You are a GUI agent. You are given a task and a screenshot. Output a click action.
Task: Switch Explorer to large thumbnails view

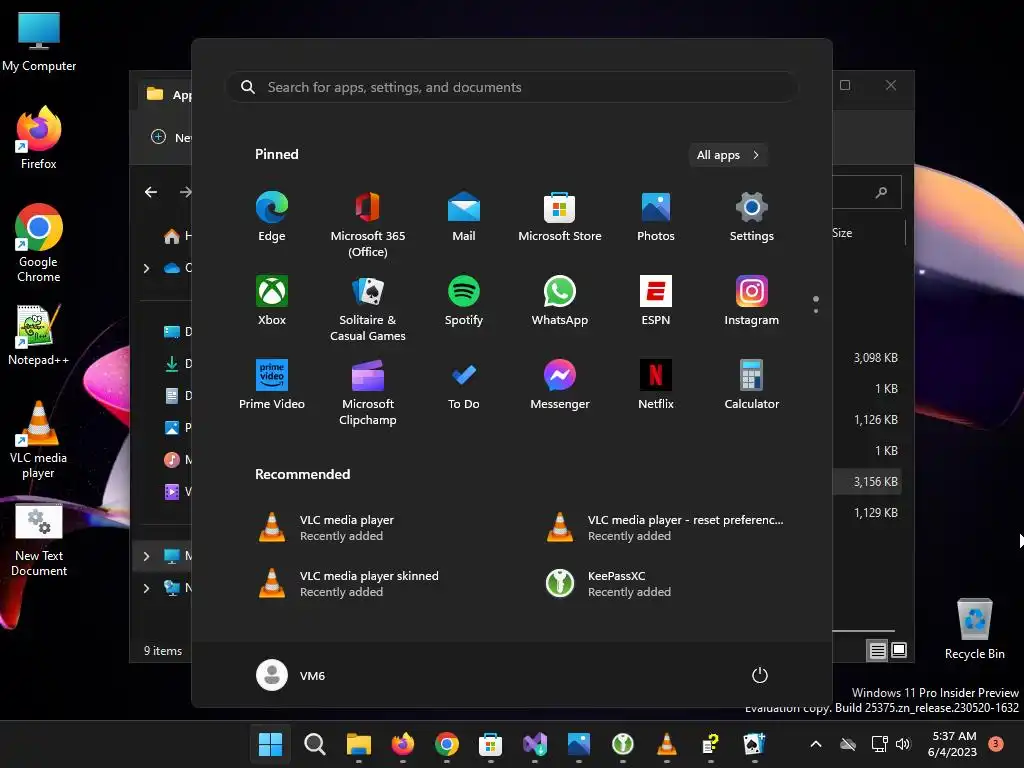(899, 650)
